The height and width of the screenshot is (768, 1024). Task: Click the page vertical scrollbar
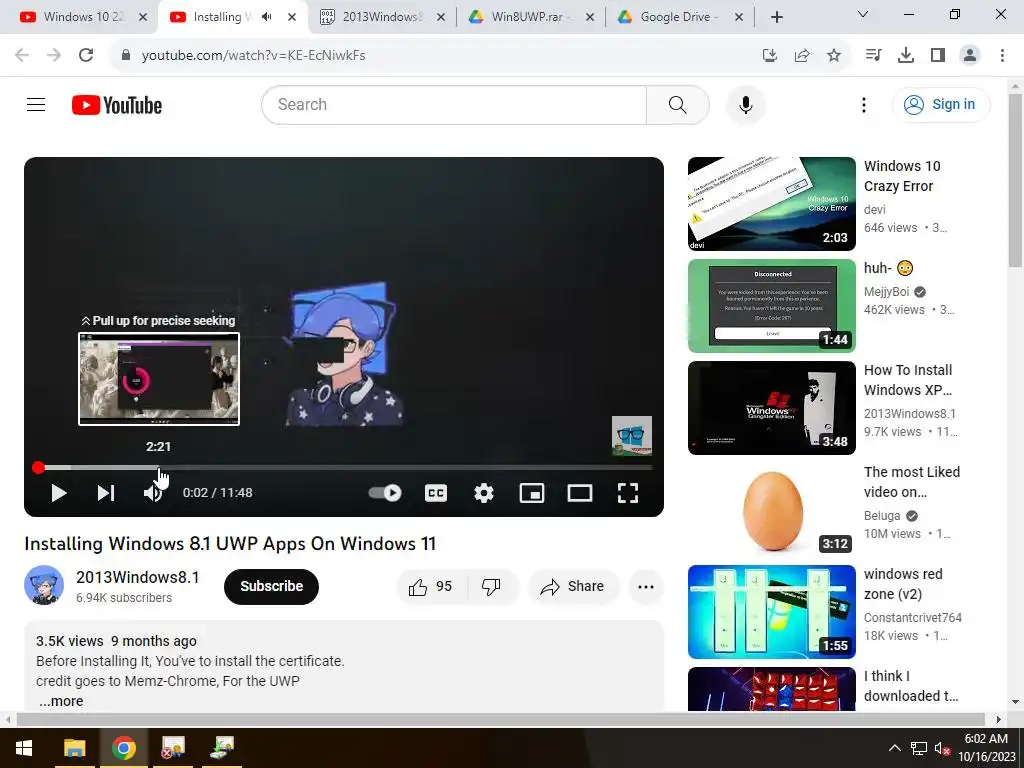(1015, 180)
